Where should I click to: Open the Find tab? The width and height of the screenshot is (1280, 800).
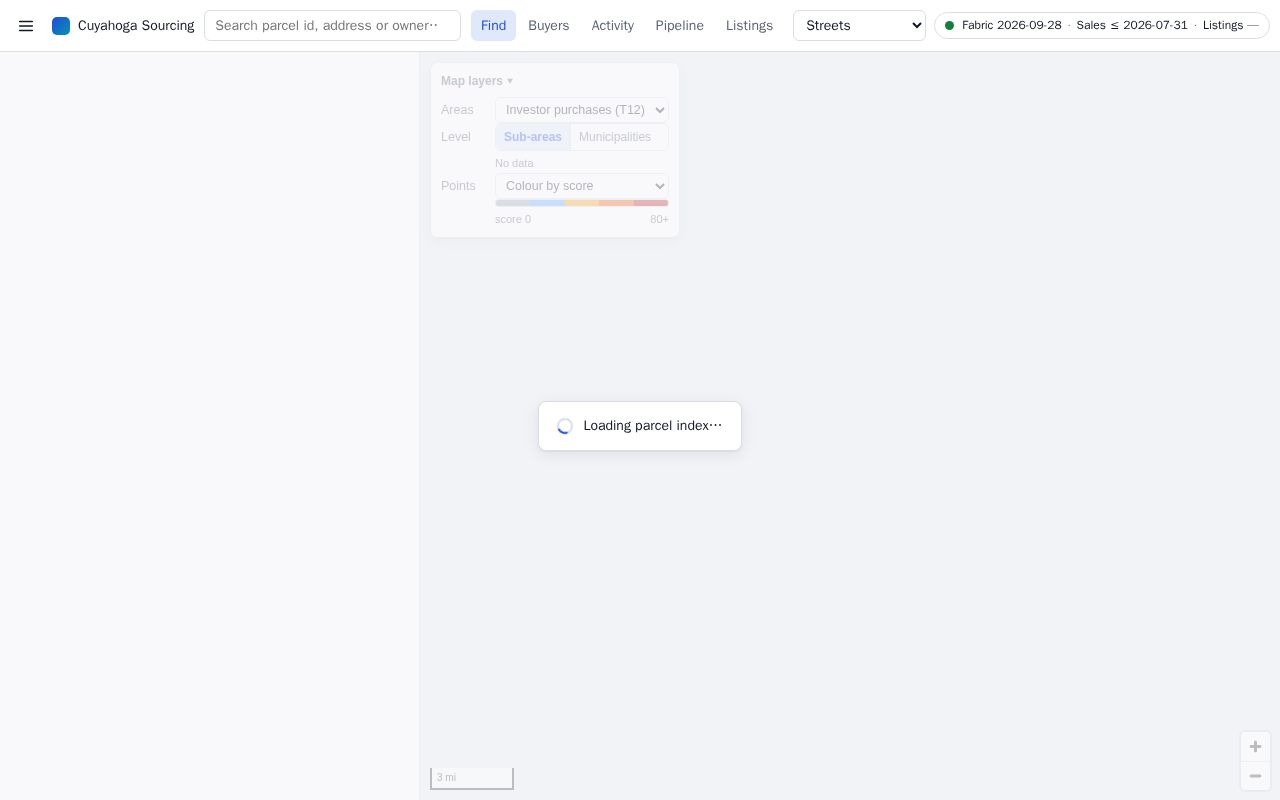[493, 26]
